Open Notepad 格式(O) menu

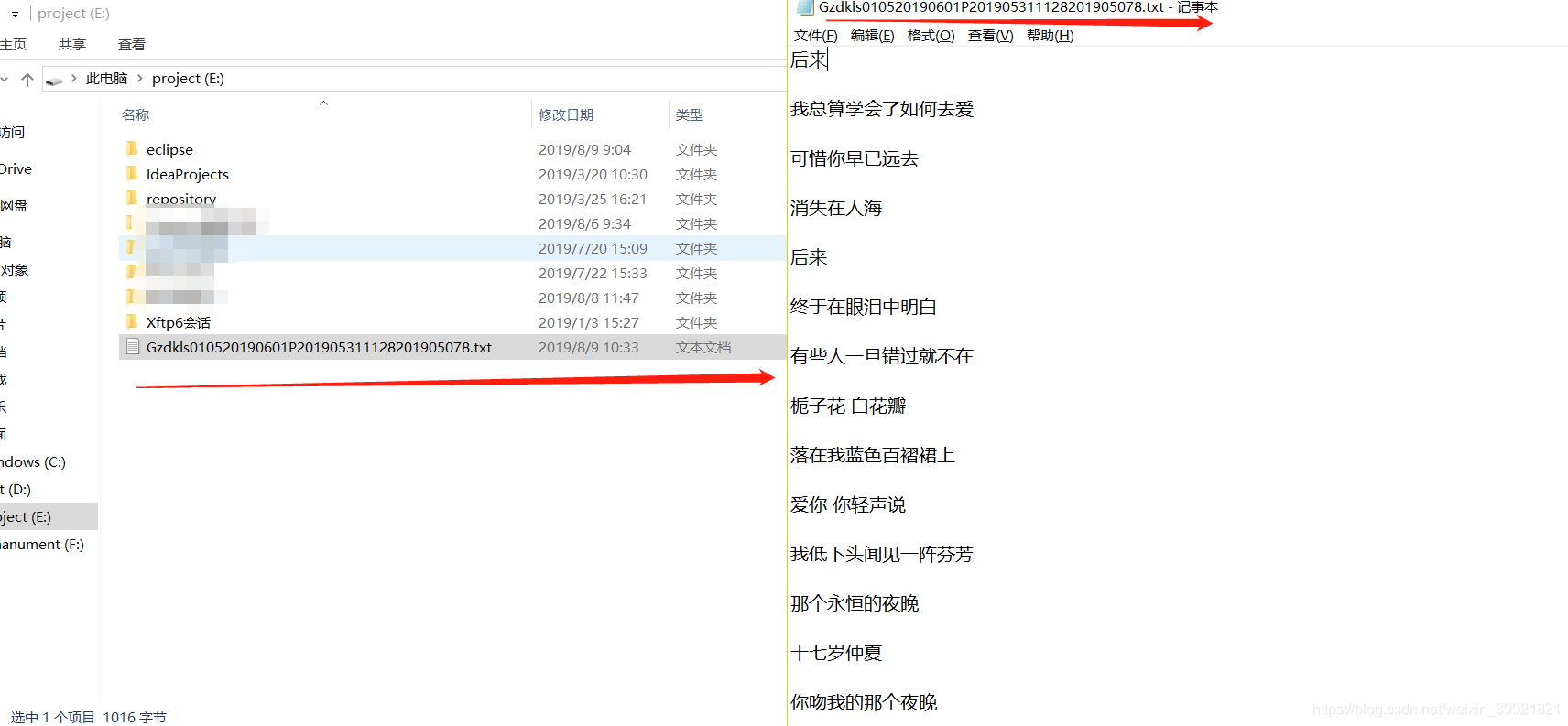point(931,36)
